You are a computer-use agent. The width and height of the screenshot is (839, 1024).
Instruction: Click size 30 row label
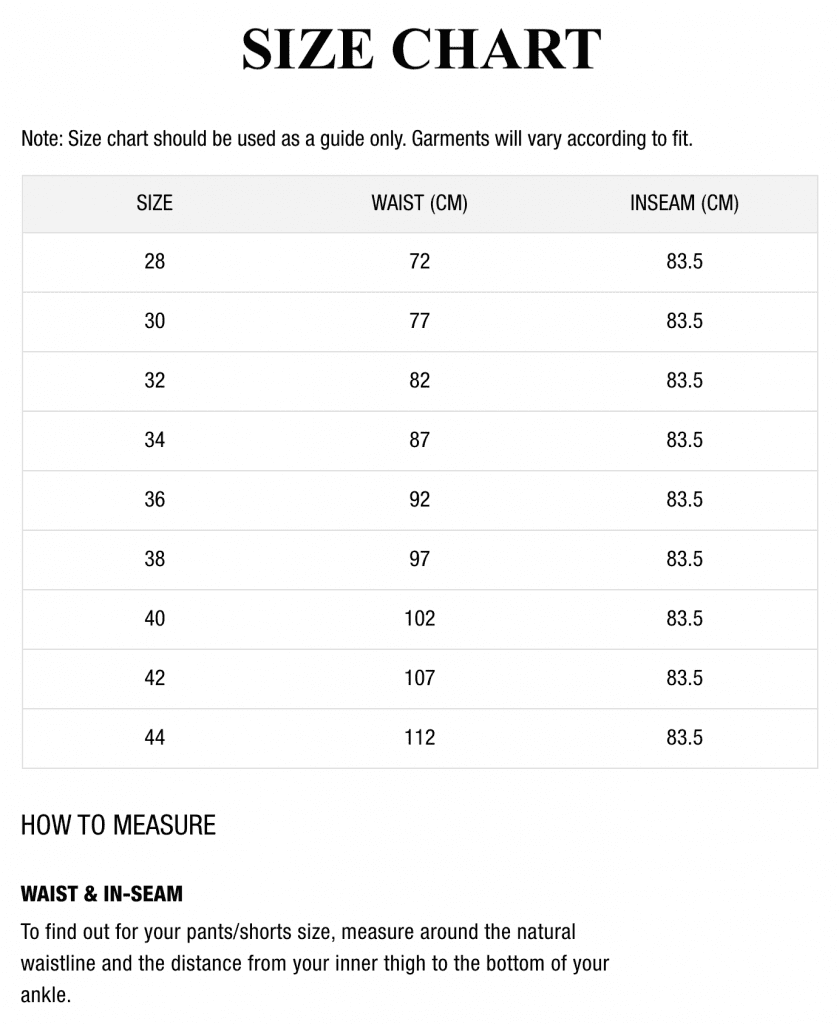[155, 321]
